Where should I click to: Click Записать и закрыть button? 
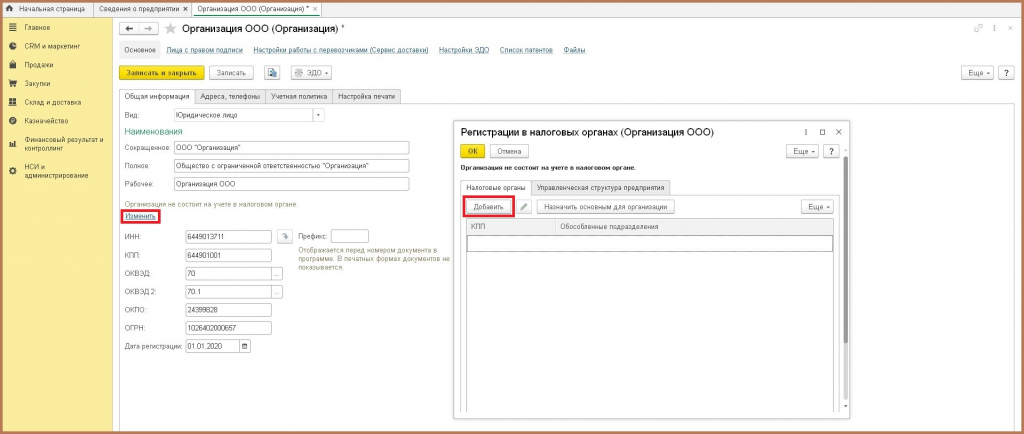(x=162, y=73)
